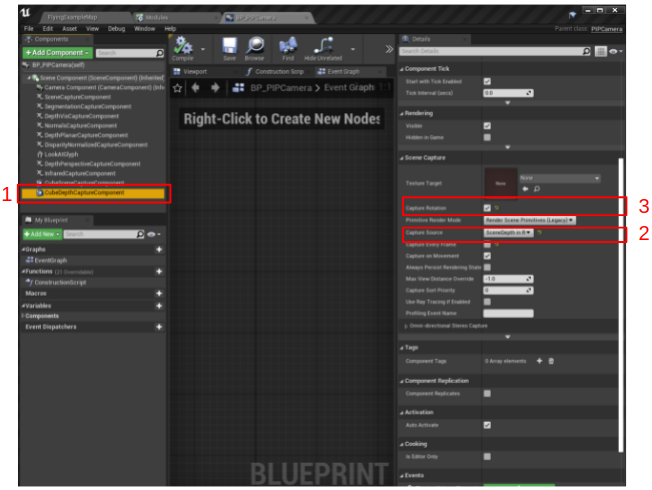Toggle Auto Activate checkbox
The height and width of the screenshot is (490, 652).
click(487, 425)
